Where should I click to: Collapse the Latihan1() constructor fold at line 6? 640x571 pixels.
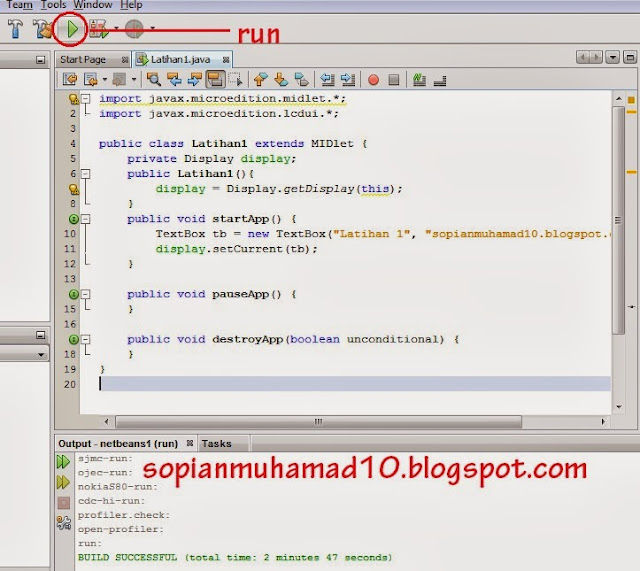pos(86,174)
